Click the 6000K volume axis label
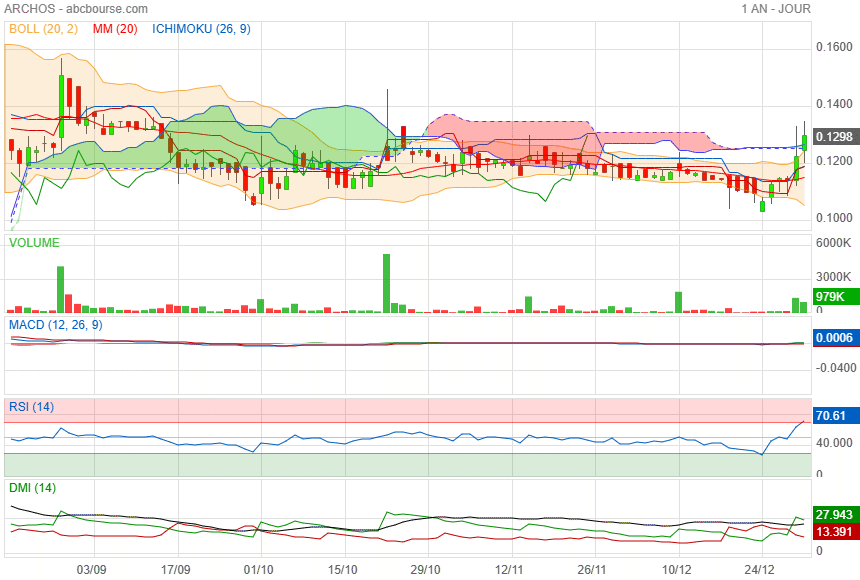 [834, 243]
